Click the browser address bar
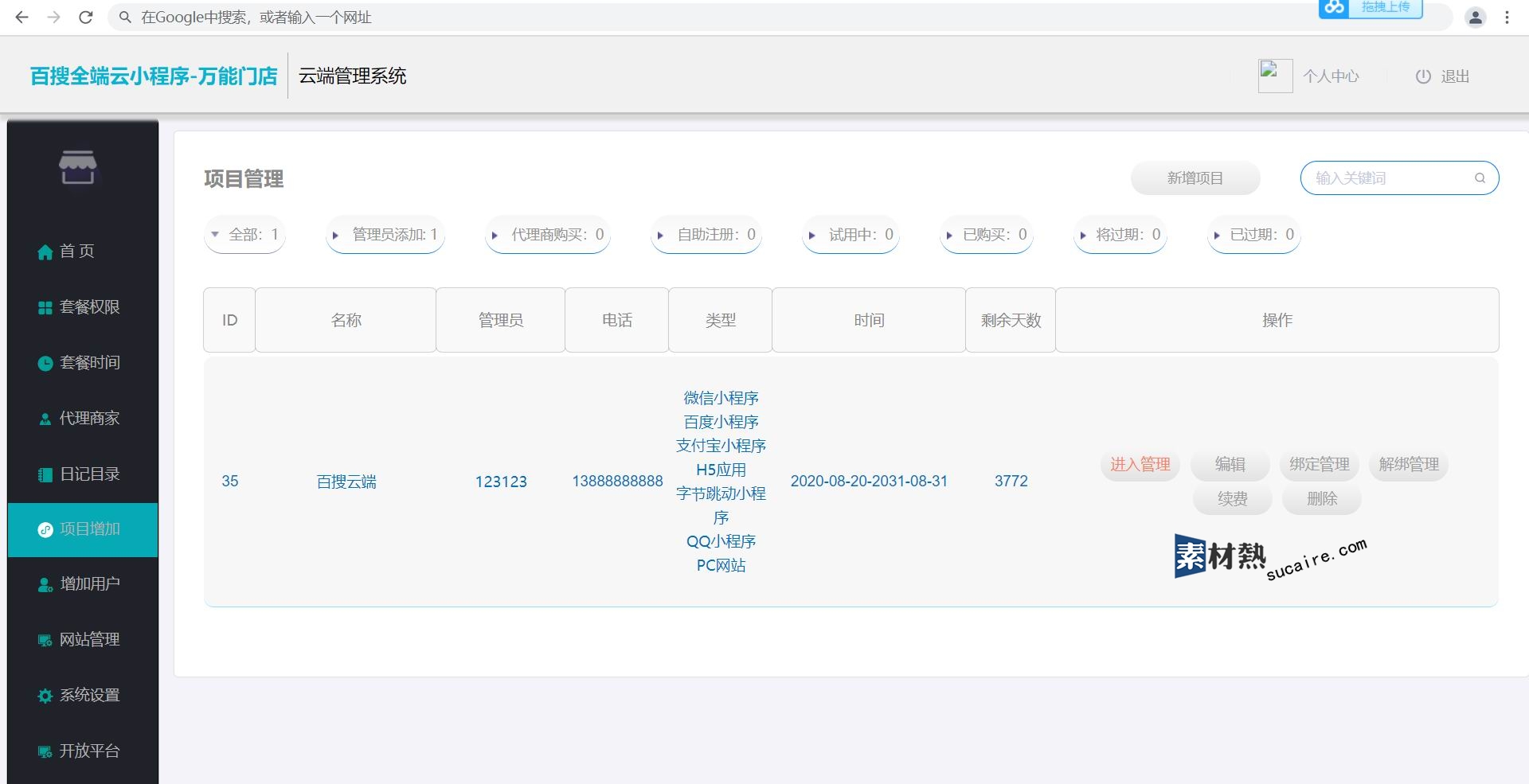The height and width of the screenshot is (784, 1529). [x=780, y=17]
